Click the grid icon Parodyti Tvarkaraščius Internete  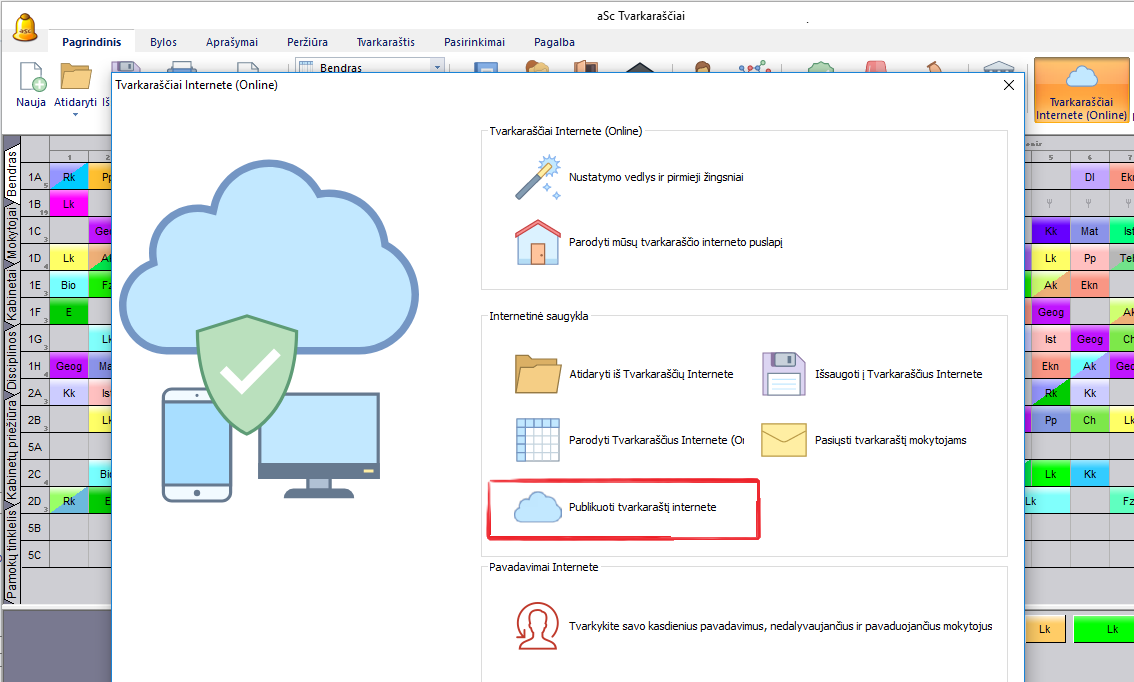(537, 439)
